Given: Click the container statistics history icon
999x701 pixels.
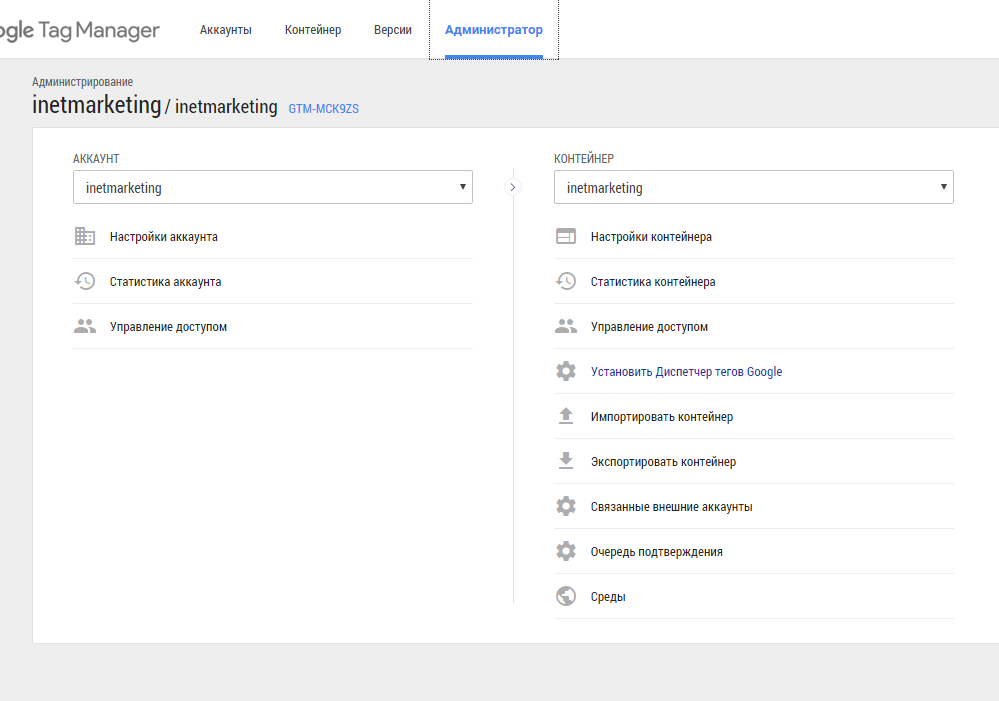Looking at the screenshot, I should pyautogui.click(x=566, y=281).
